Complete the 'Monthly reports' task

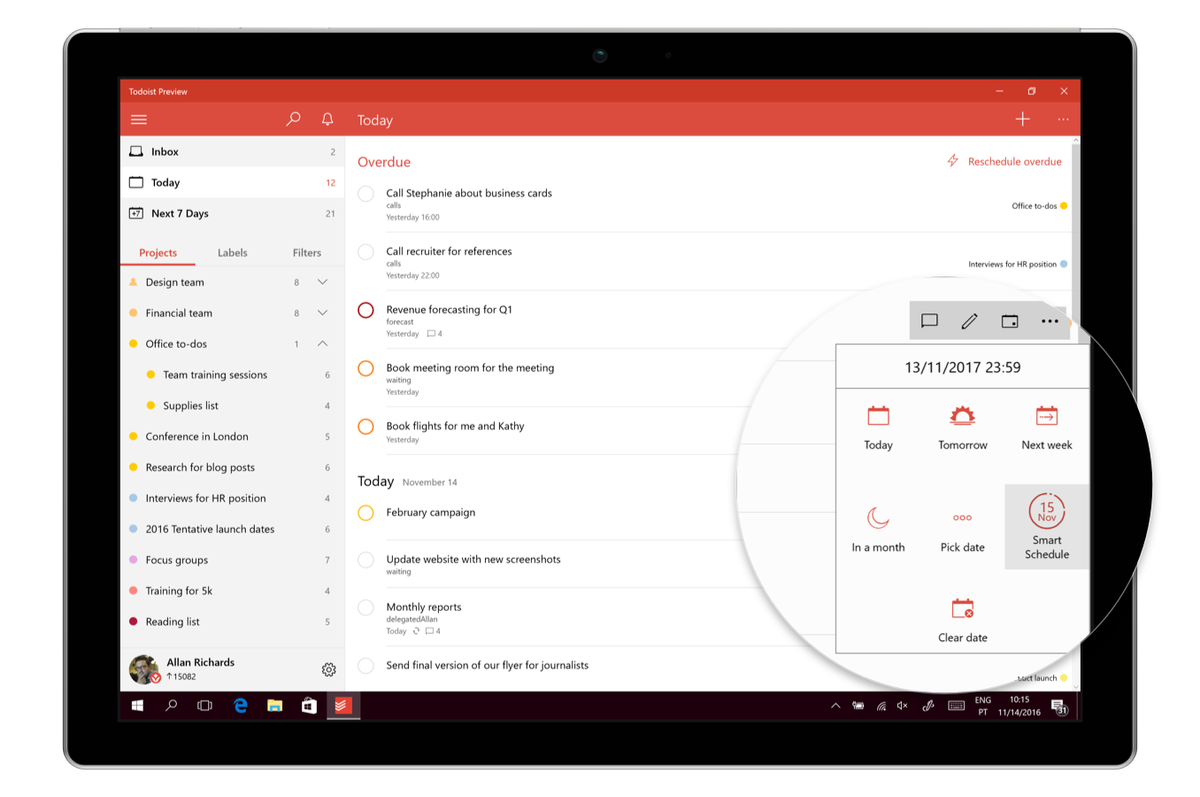point(365,607)
